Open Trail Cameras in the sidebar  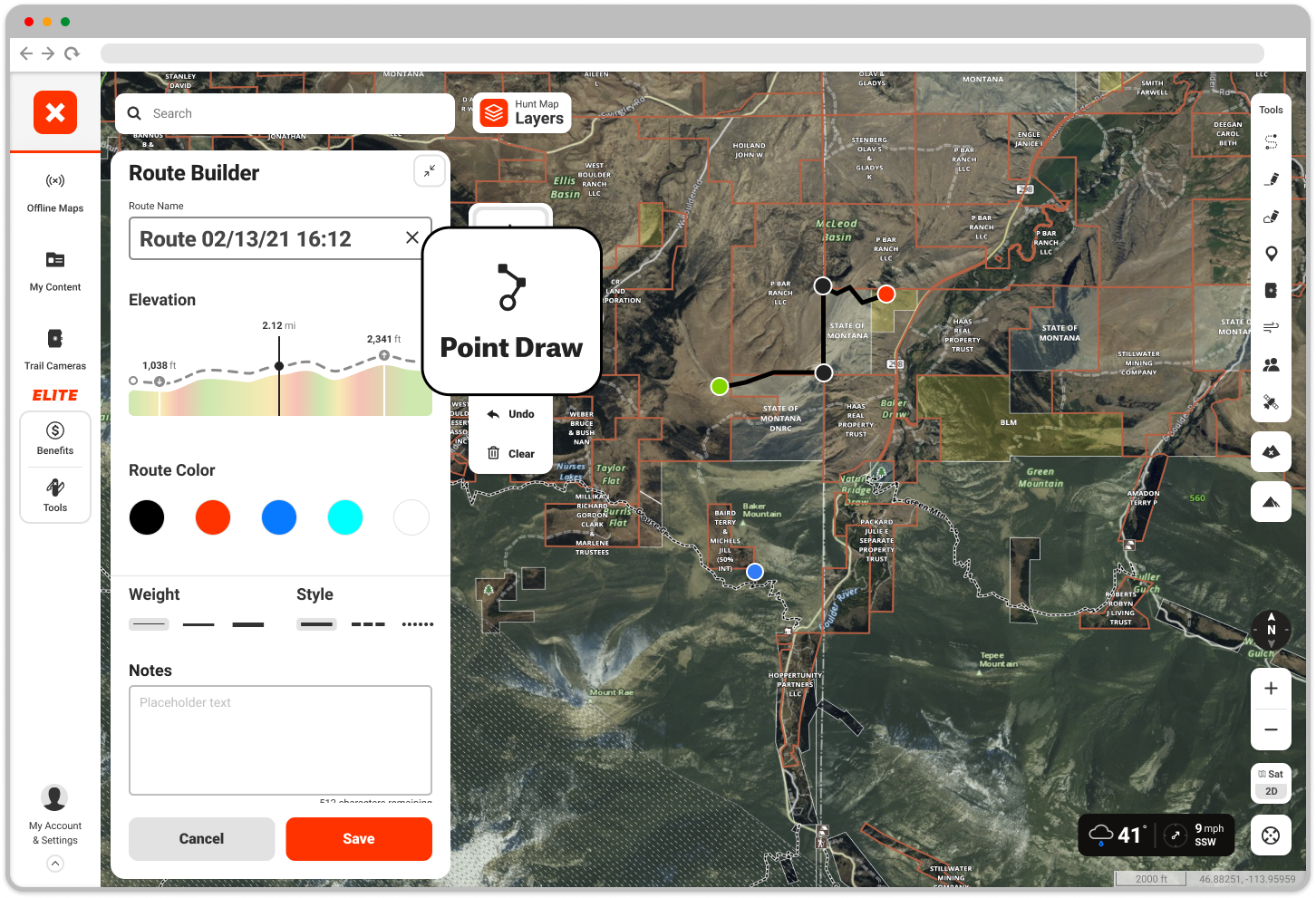point(55,351)
